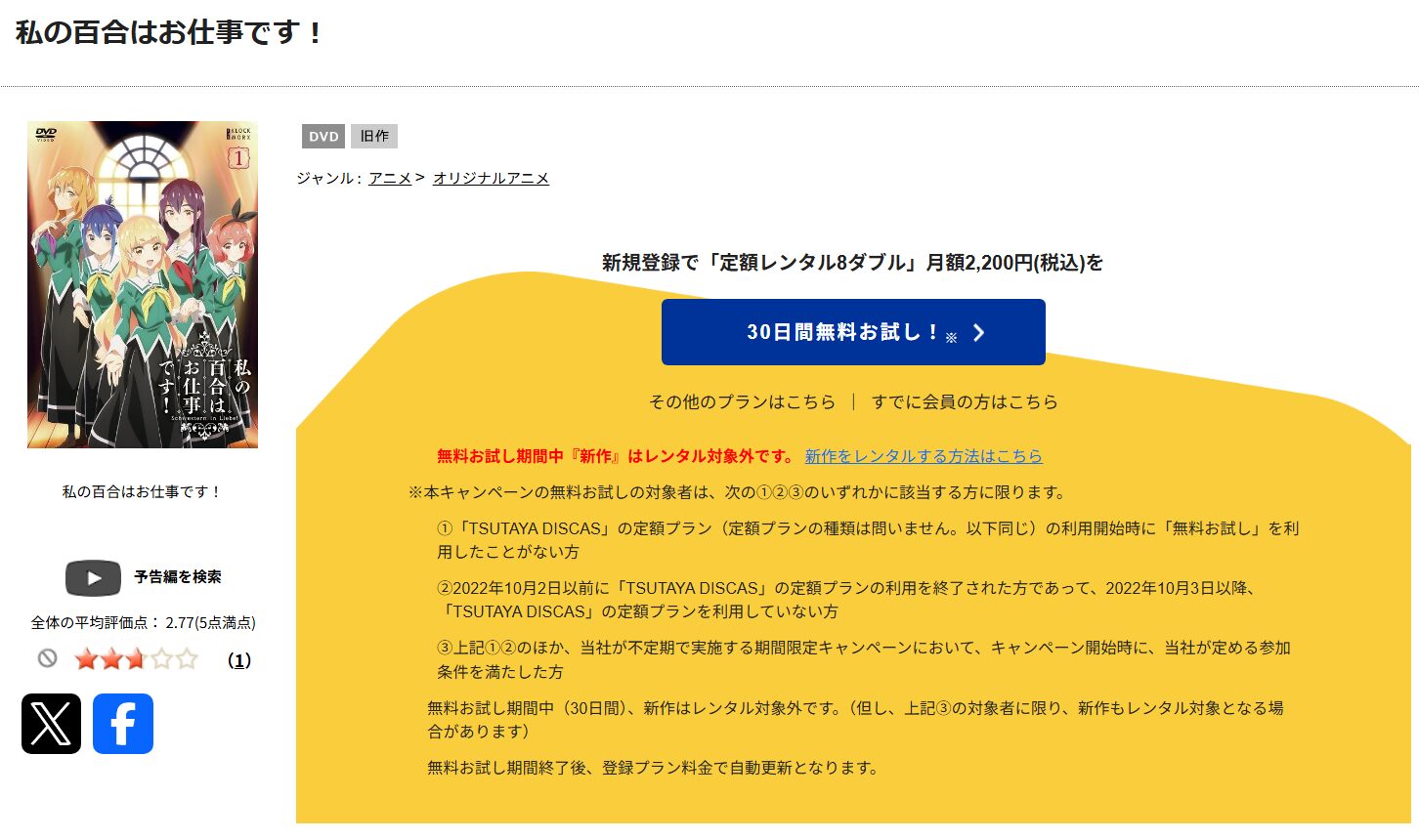
Task: Click the breadcrumb arrow after アニメ
Action: (419, 178)
